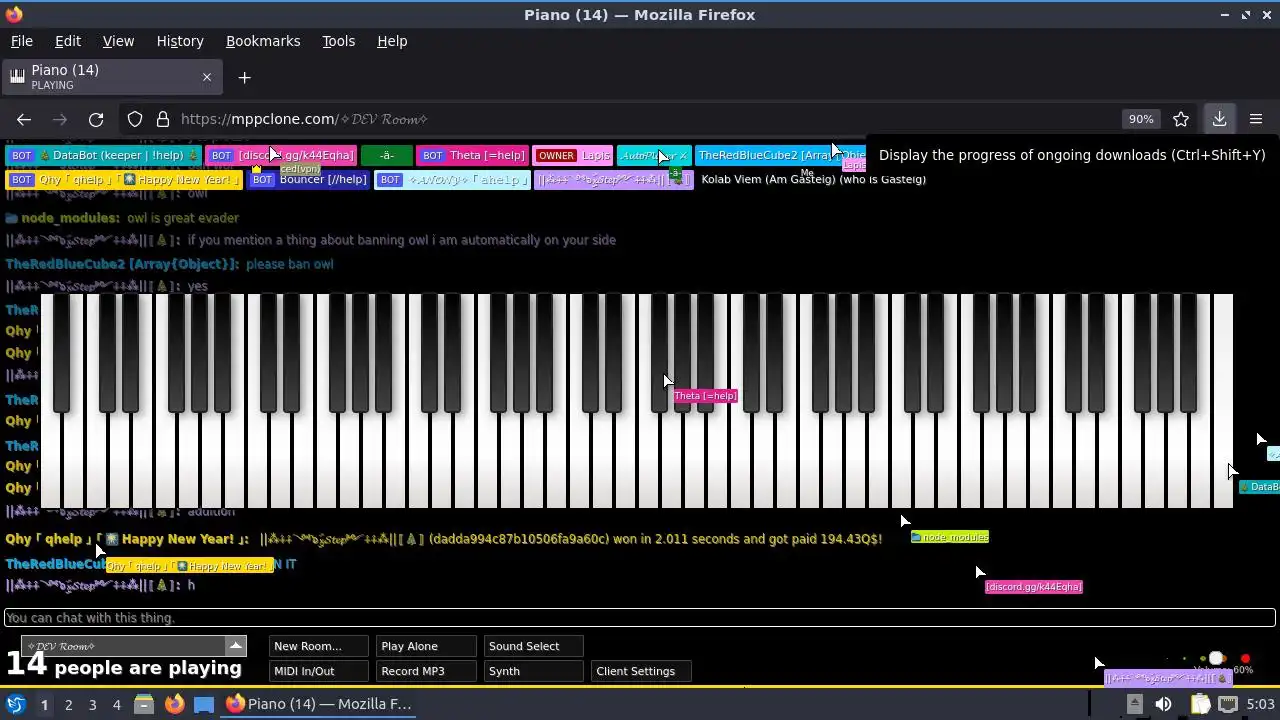Click the Piano (14) Mozilla Firefox taskbar entry
Image resolution: width=1280 pixels, height=720 pixels.
[320, 704]
